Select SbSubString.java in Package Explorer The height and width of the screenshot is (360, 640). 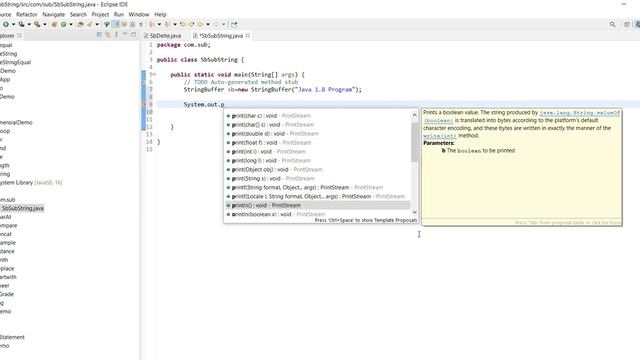pyautogui.click(x=23, y=208)
